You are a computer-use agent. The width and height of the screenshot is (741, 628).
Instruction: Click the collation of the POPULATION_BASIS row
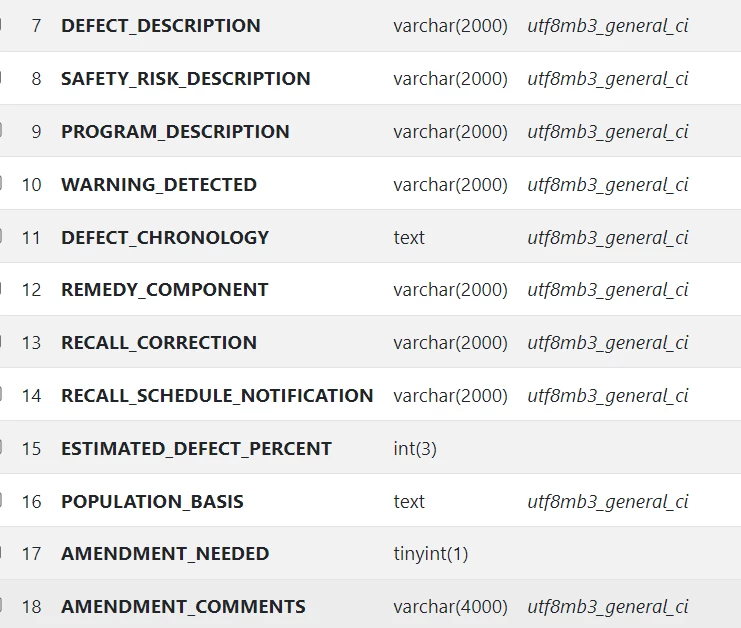608,501
